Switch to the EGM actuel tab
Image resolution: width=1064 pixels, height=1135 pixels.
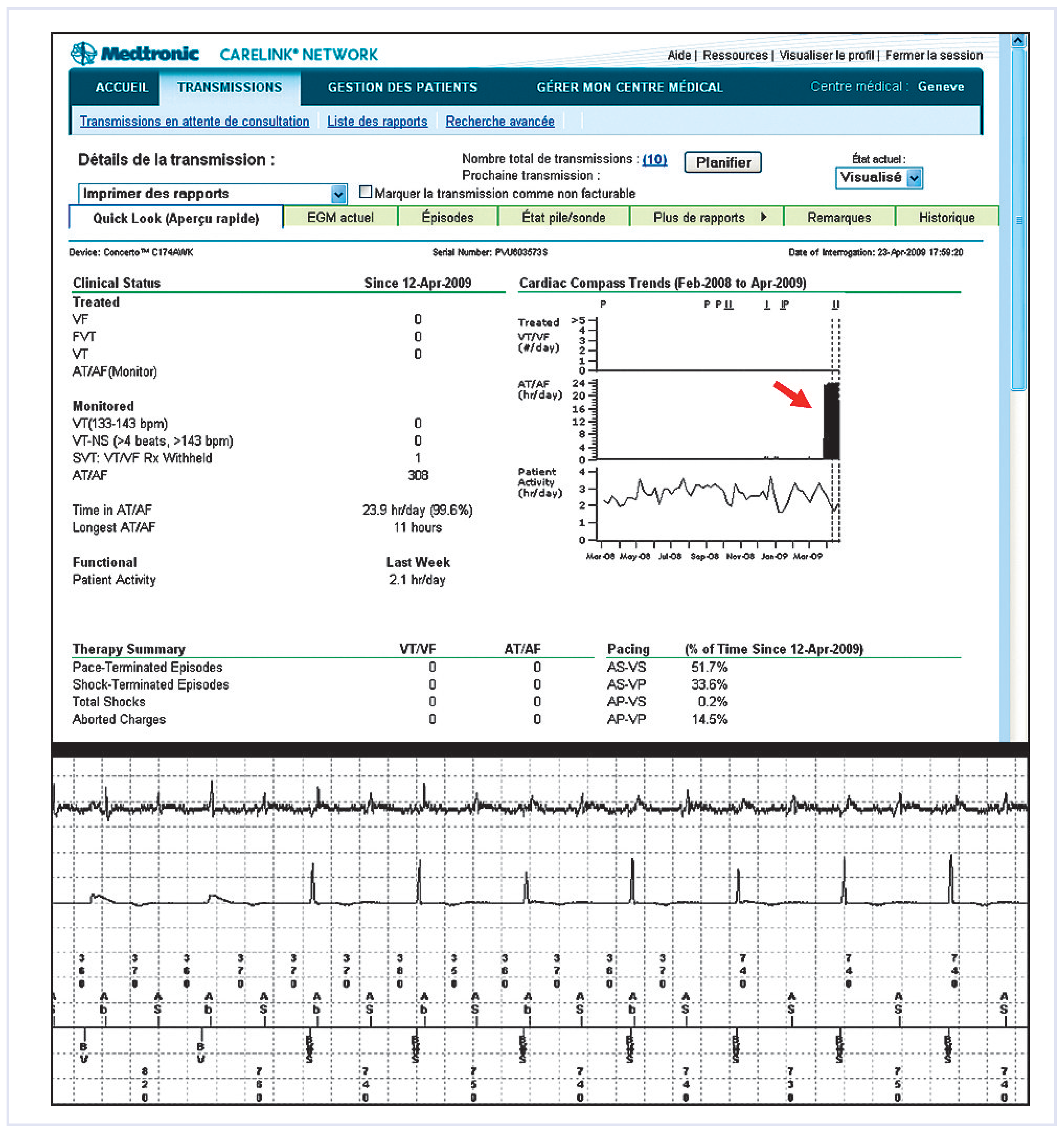click(x=340, y=217)
